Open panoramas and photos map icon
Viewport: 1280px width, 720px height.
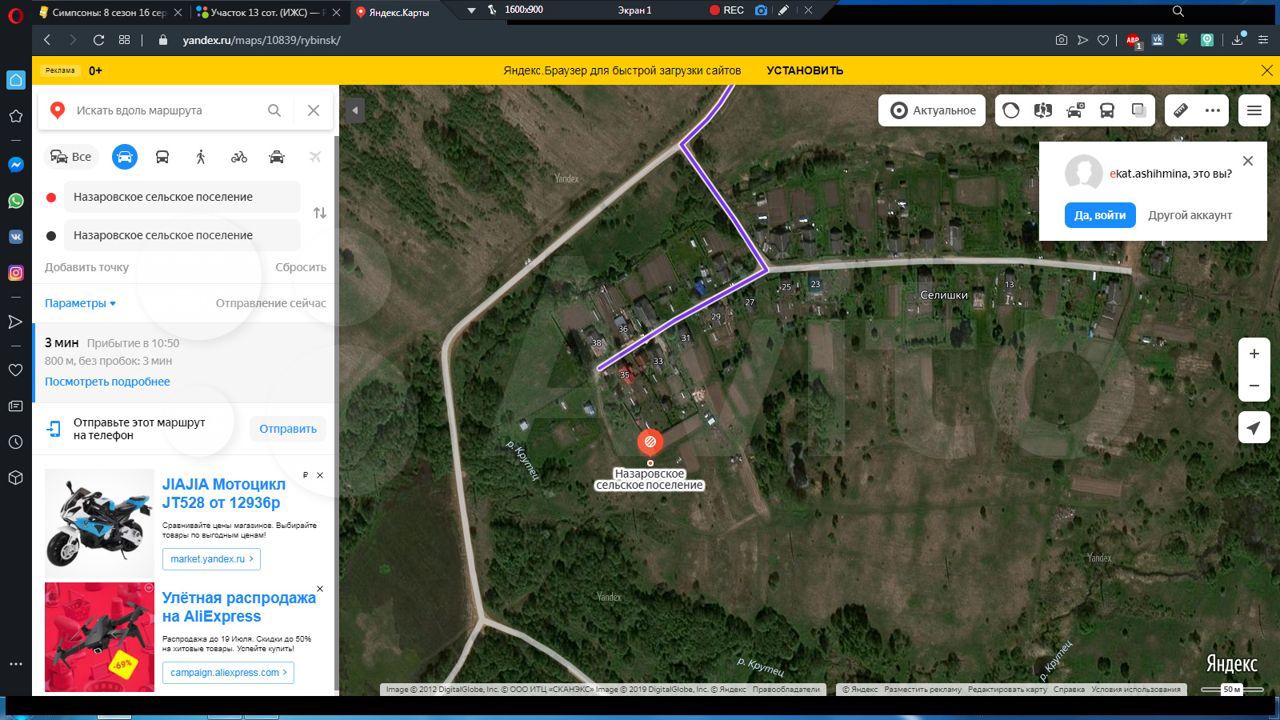click(1043, 110)
